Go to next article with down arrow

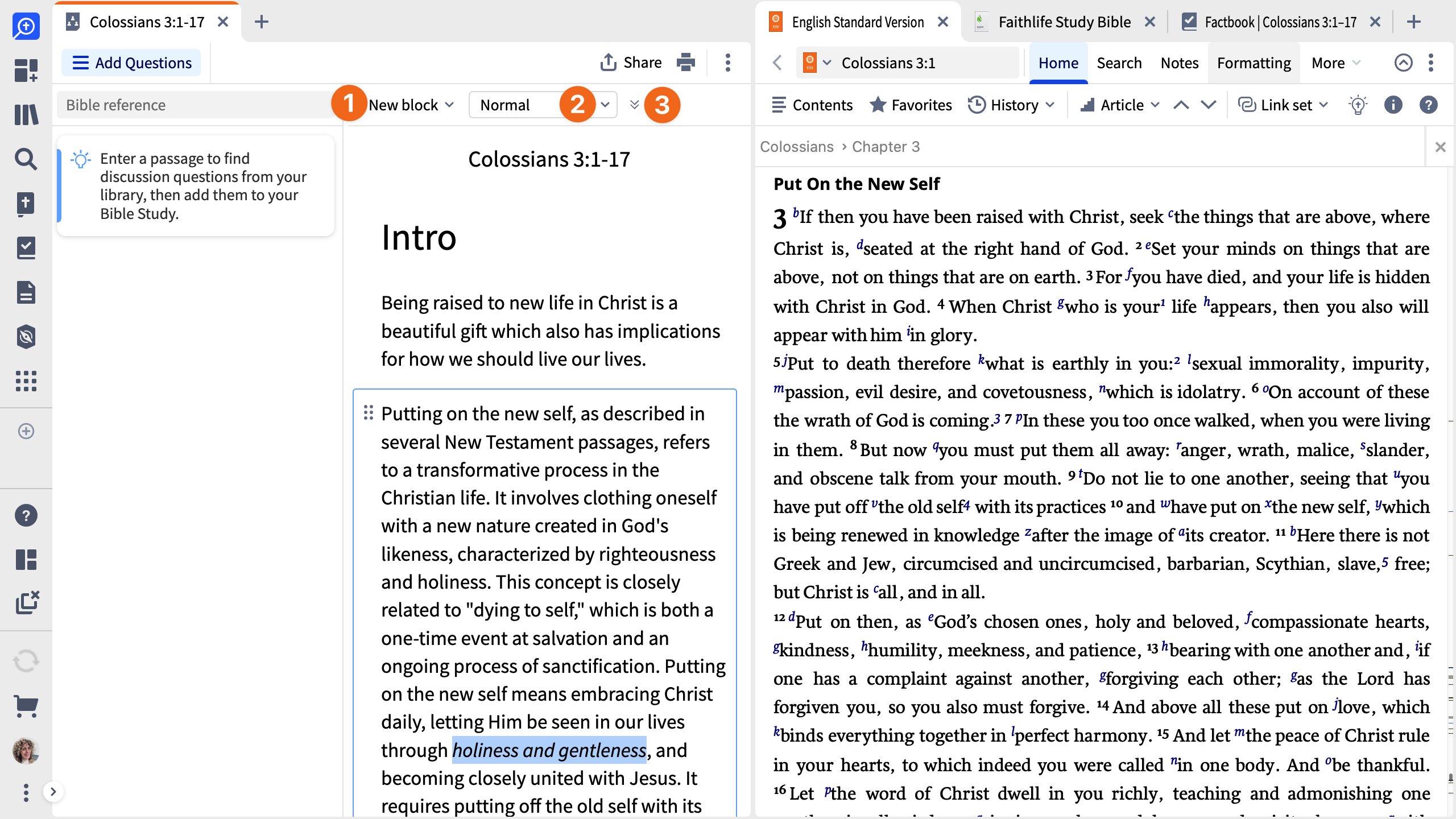tap(1209, 105)
